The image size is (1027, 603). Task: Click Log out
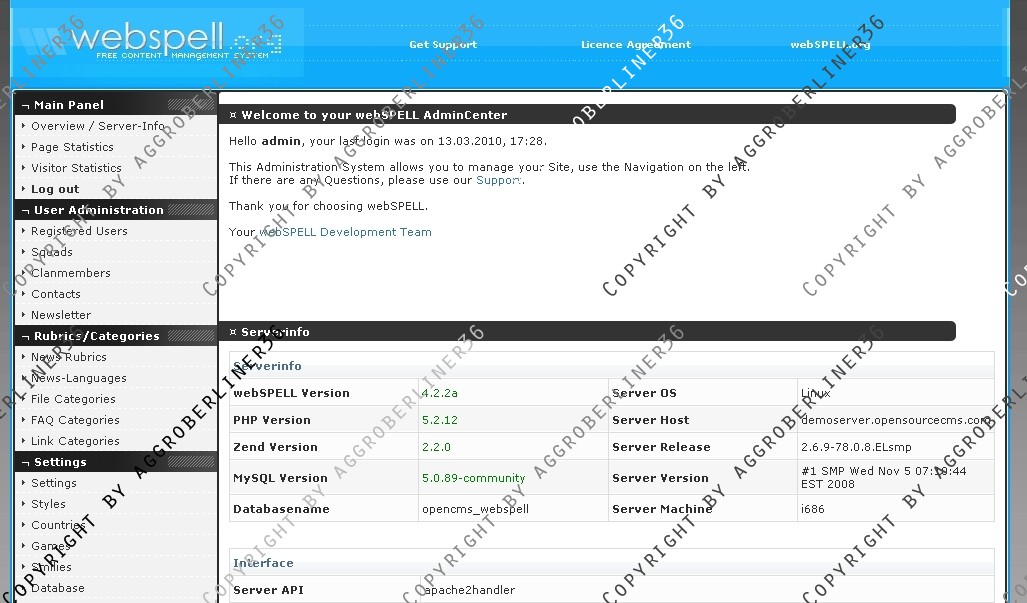[55, 189]
